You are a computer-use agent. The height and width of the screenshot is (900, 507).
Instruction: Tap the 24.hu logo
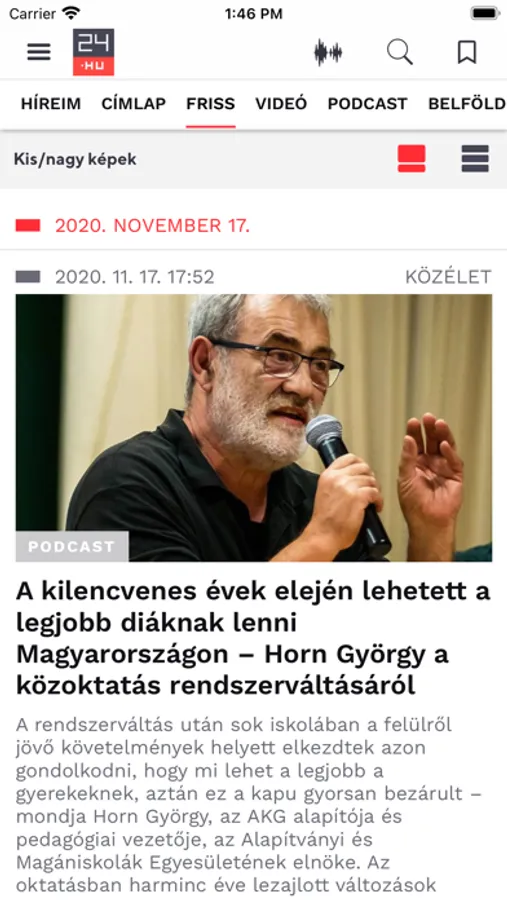94,52
